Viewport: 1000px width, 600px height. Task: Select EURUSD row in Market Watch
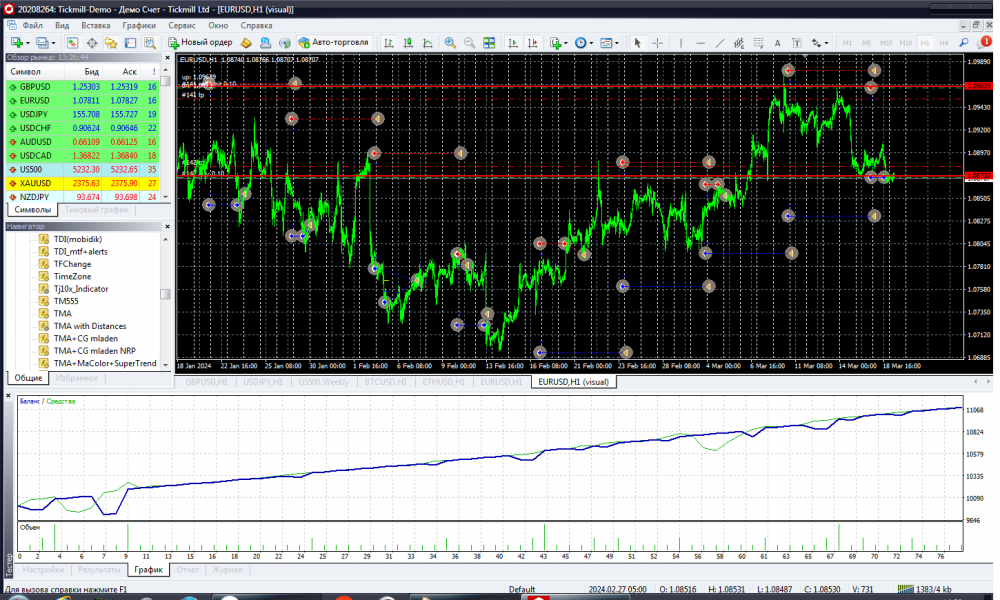[x=82, y=101]
